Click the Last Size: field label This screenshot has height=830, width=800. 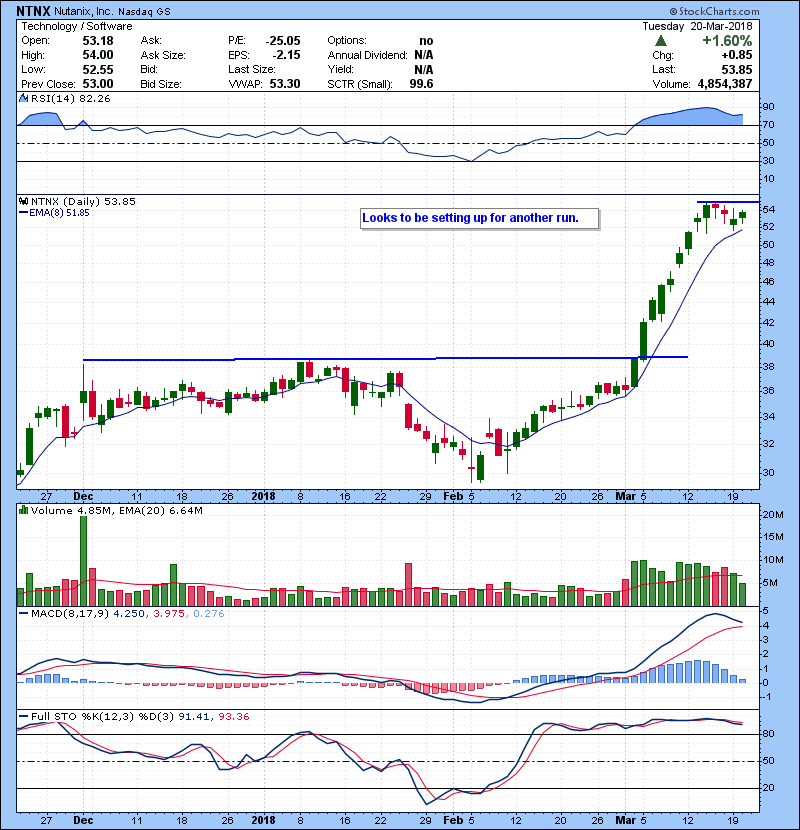click(251, 69)
